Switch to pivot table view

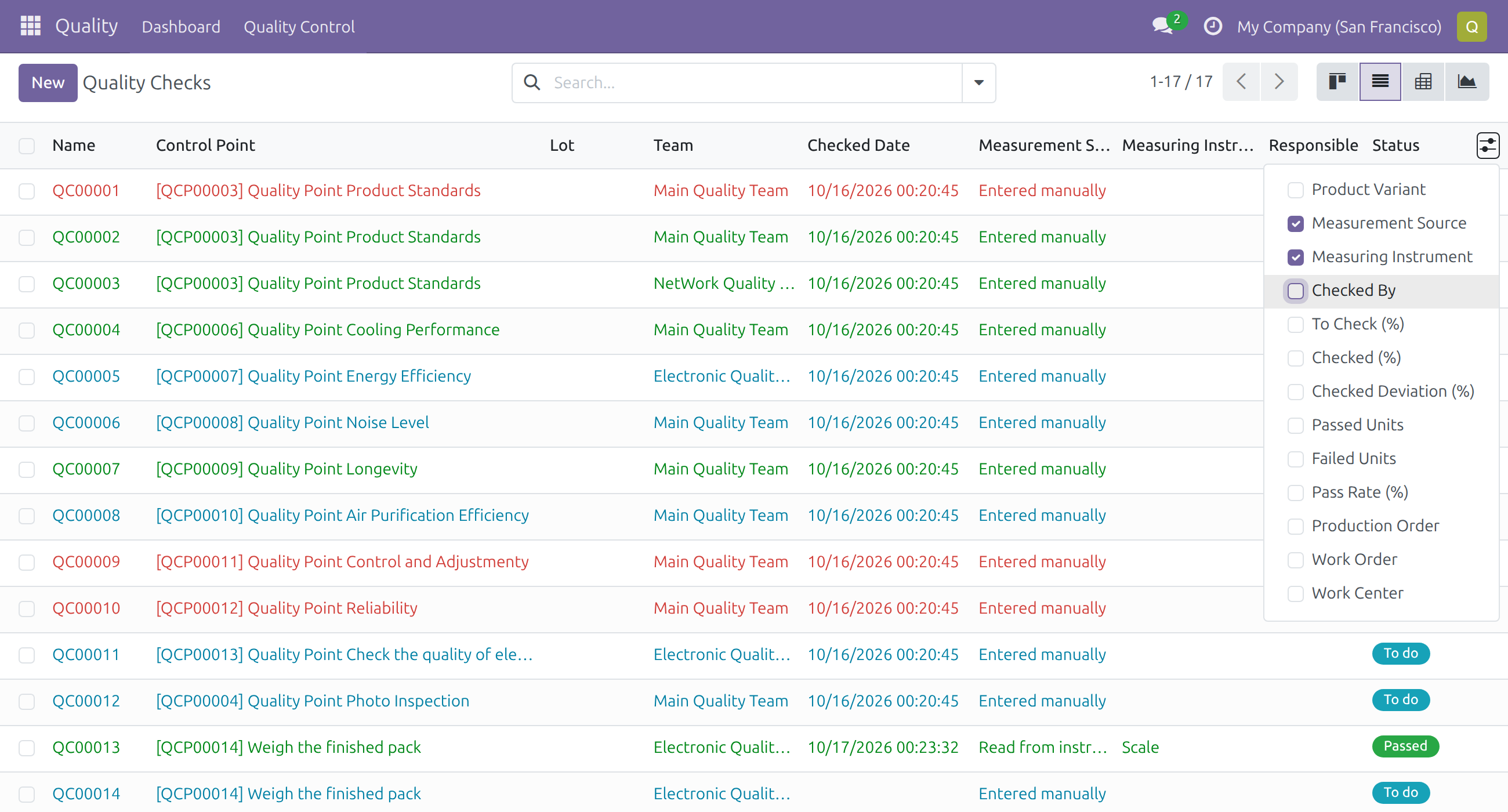pyautogui.click(x=1423, y=82)
